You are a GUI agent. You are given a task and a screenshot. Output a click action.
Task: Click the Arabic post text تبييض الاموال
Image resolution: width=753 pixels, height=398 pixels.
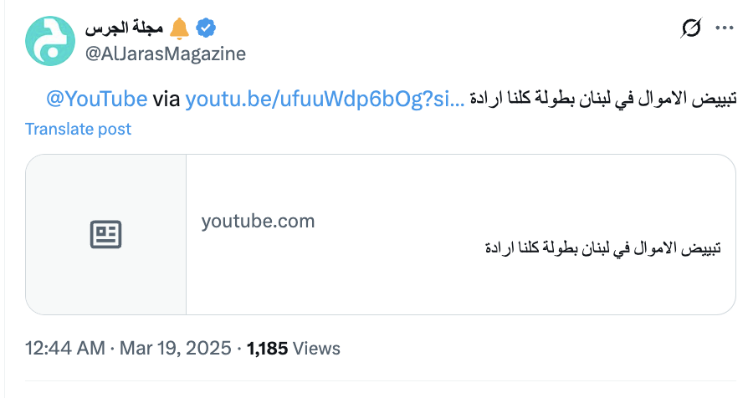click(603, 98)
